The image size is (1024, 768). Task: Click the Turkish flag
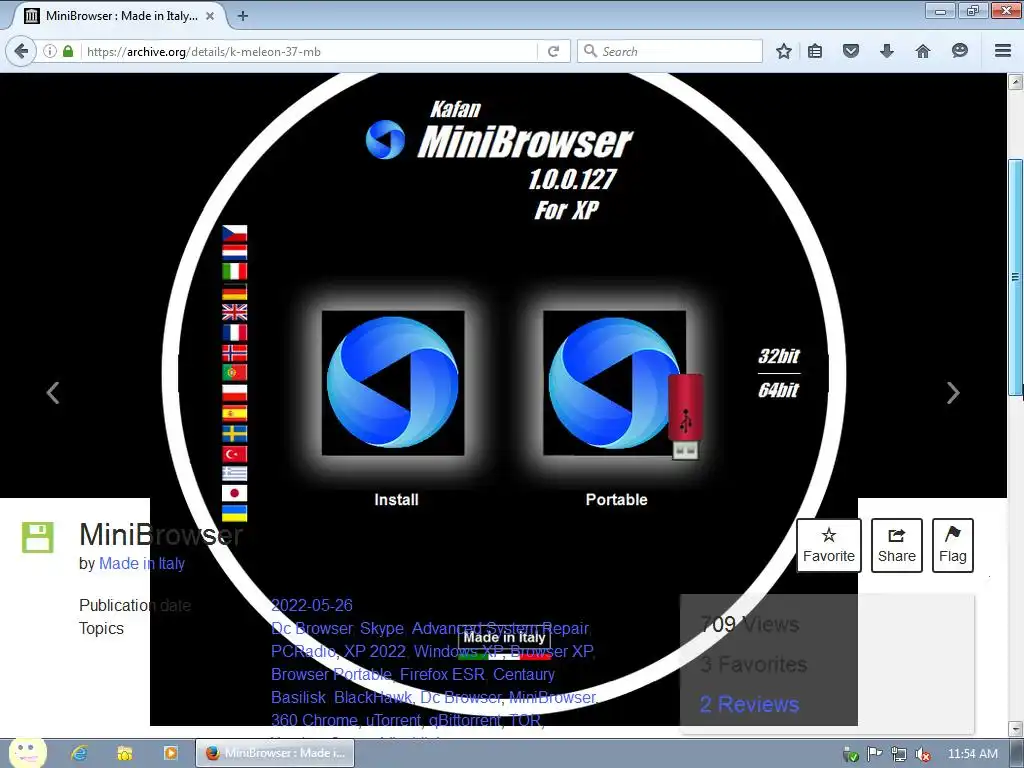coord(234,453)
